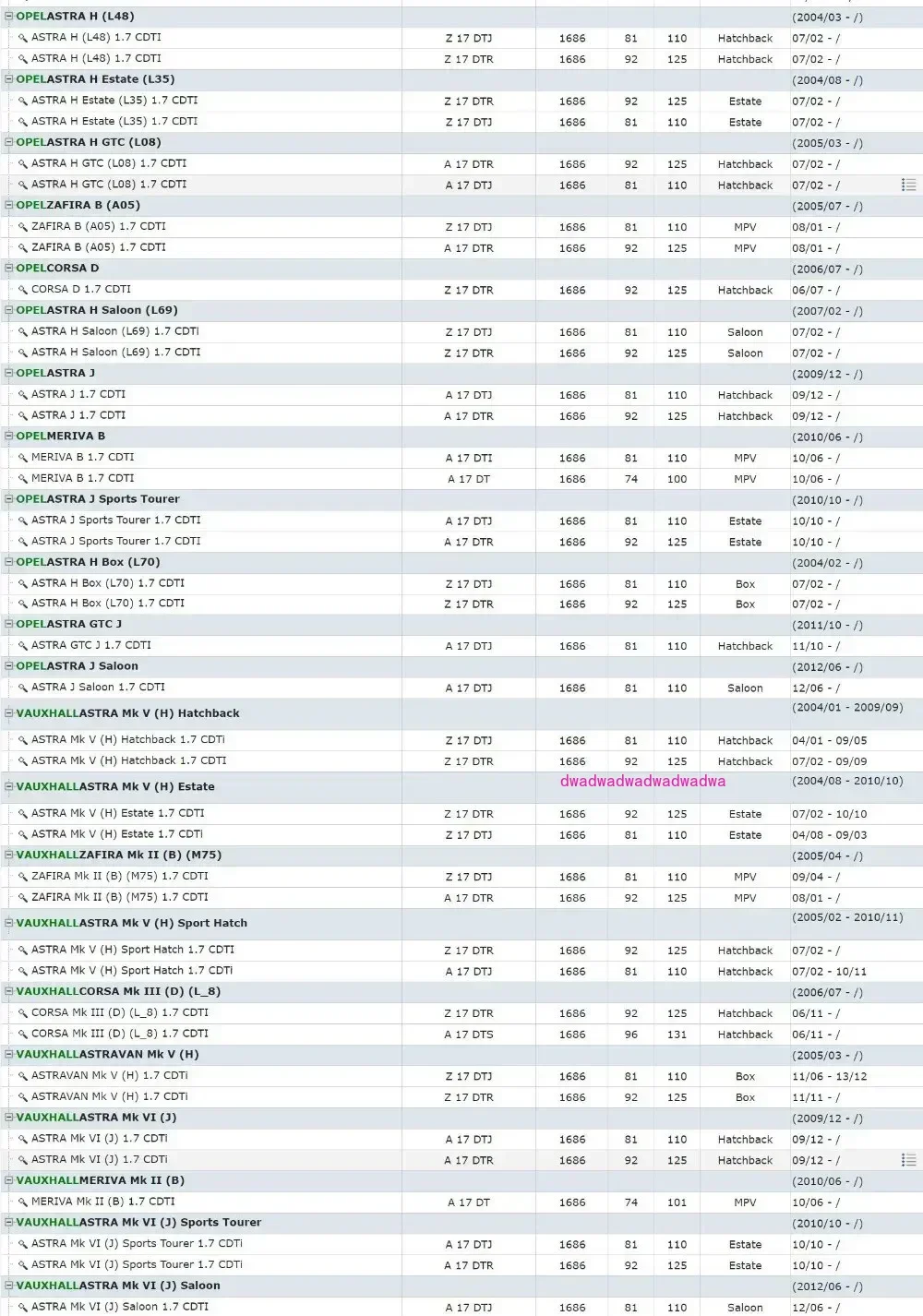Open CORSA Mk III (D) (L_8) 1.7 CDTI with Z 17 DTR

click(120, 1012)
